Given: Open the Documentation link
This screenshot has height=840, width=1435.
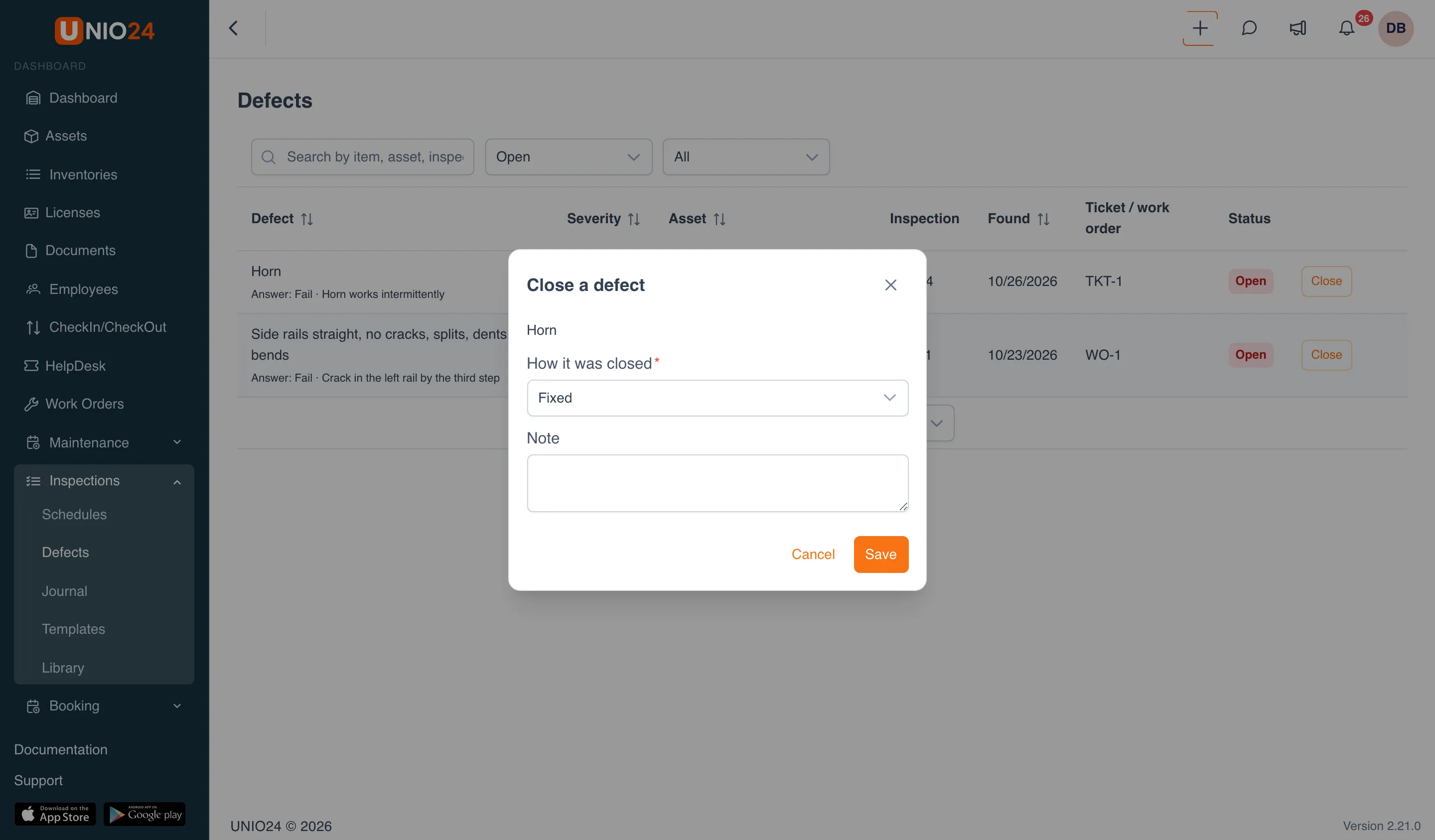Looking at the screenshot, I should pyautogui.click(x=61, y=749).
